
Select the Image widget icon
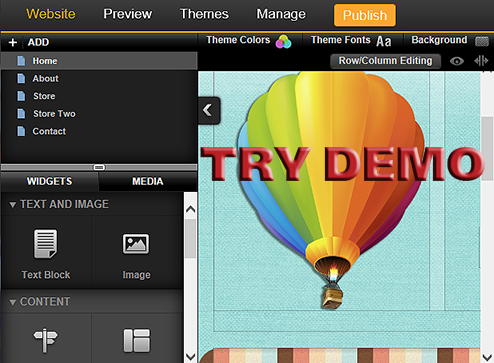coord(136,244)
